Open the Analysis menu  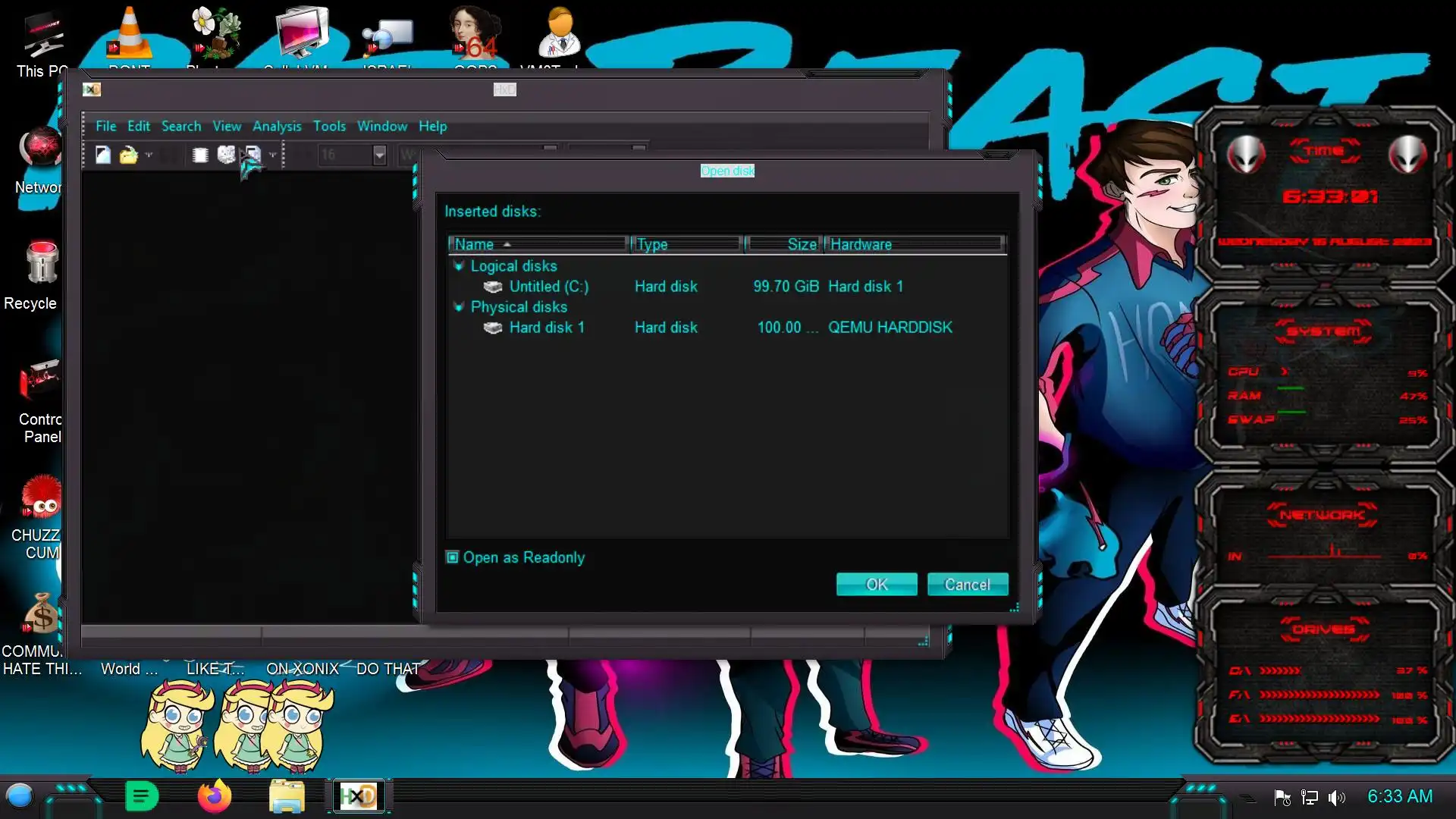click(276, 126)
